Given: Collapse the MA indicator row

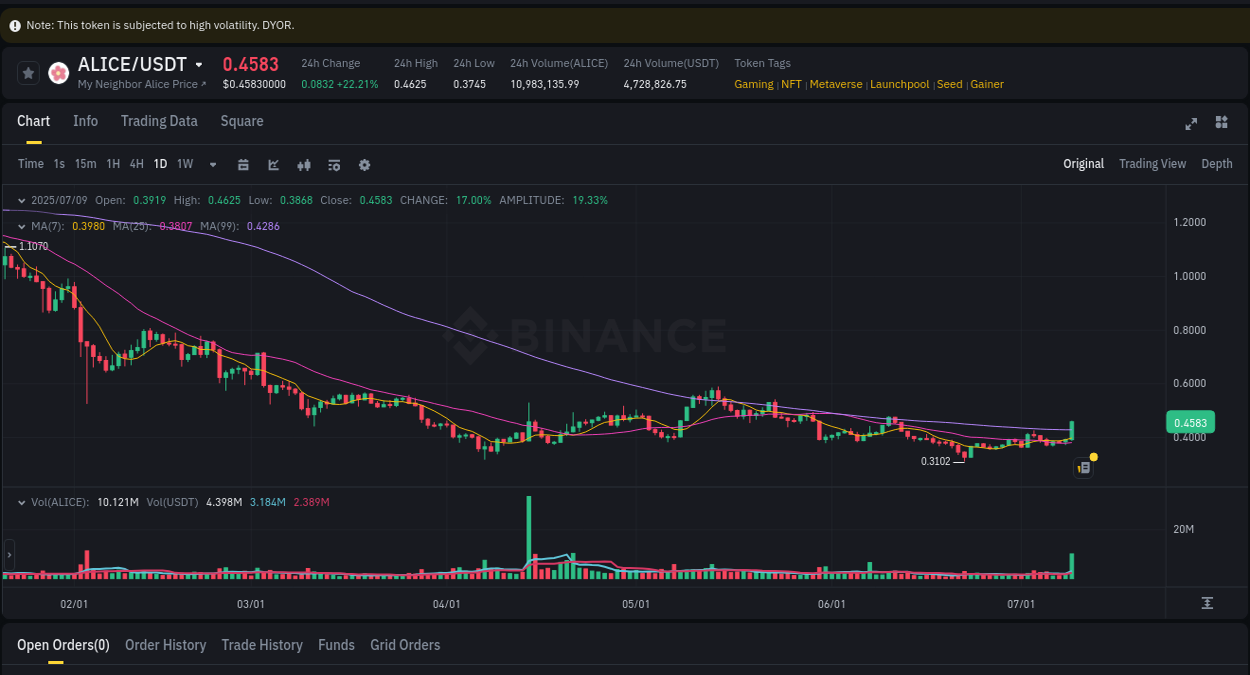Looking at the screenshot, I should (22, 226).
